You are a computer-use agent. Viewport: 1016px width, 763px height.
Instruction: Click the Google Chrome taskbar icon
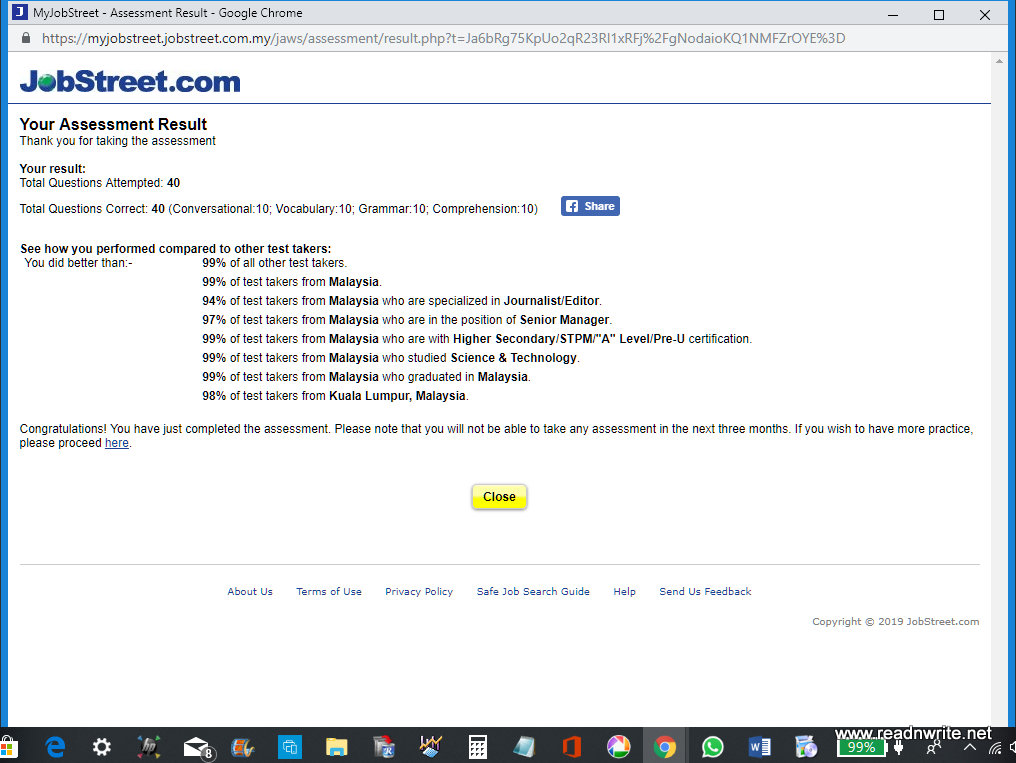click(x=665, y=747)
